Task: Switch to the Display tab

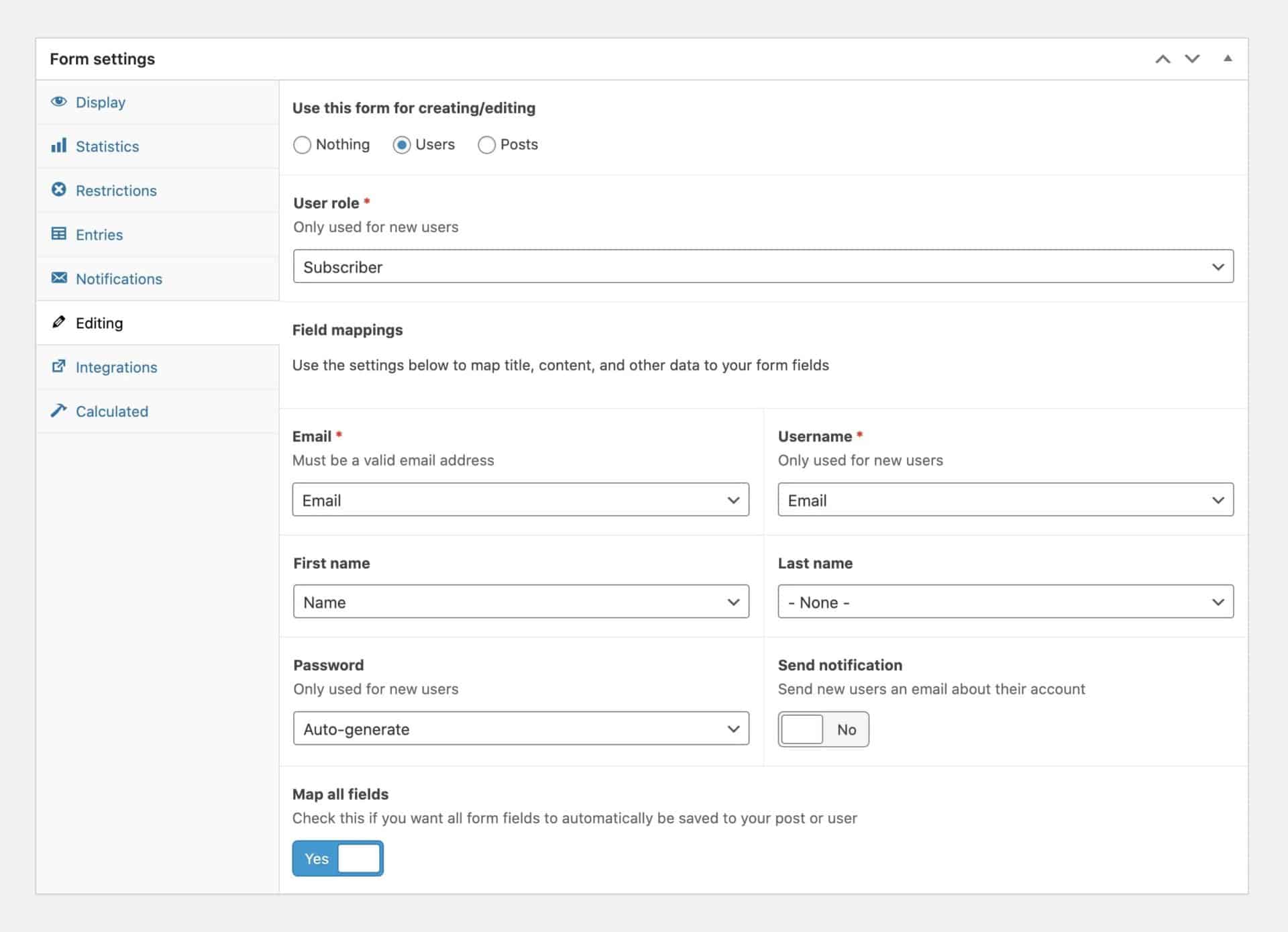Action: [x=101, y=102]
